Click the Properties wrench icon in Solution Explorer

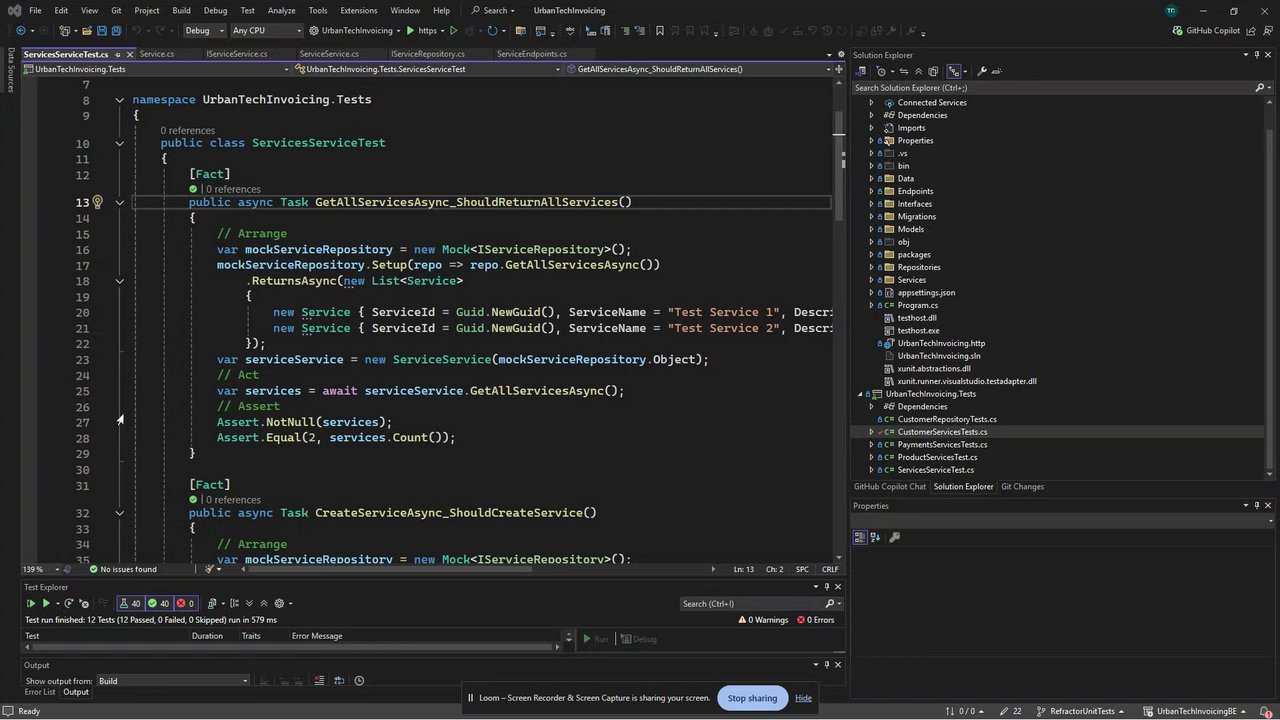point(982,71)
